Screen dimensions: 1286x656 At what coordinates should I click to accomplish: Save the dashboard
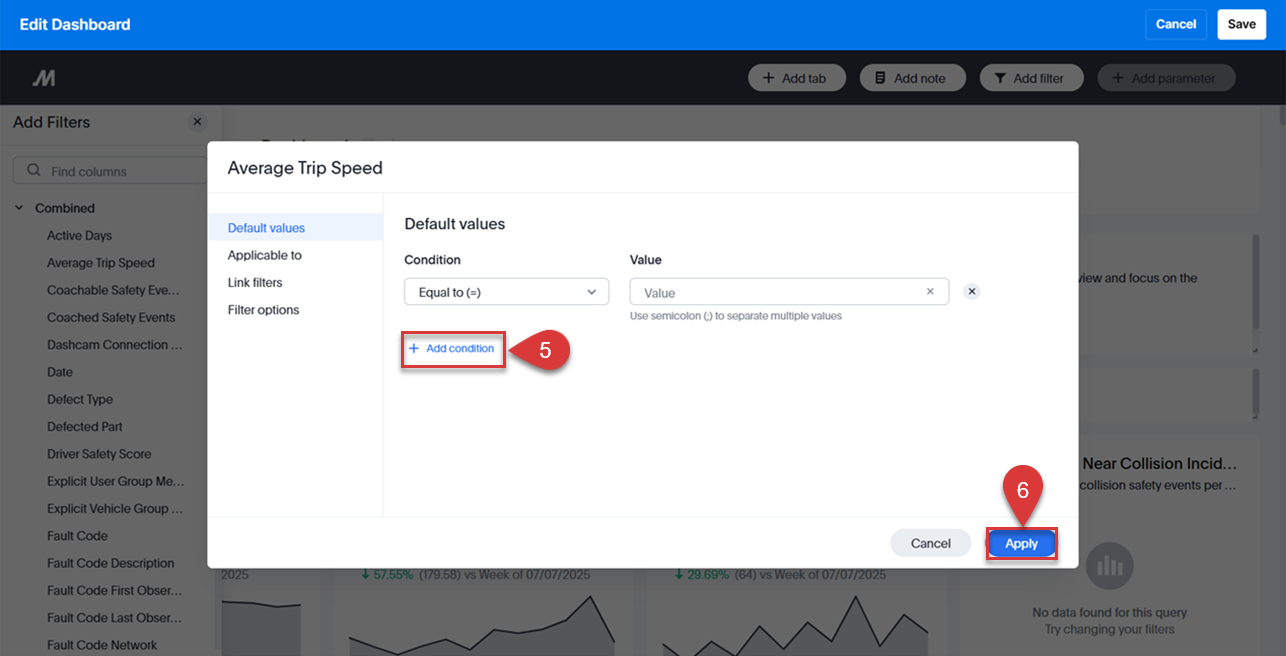pyautogui.click(x=1241, y=23)
